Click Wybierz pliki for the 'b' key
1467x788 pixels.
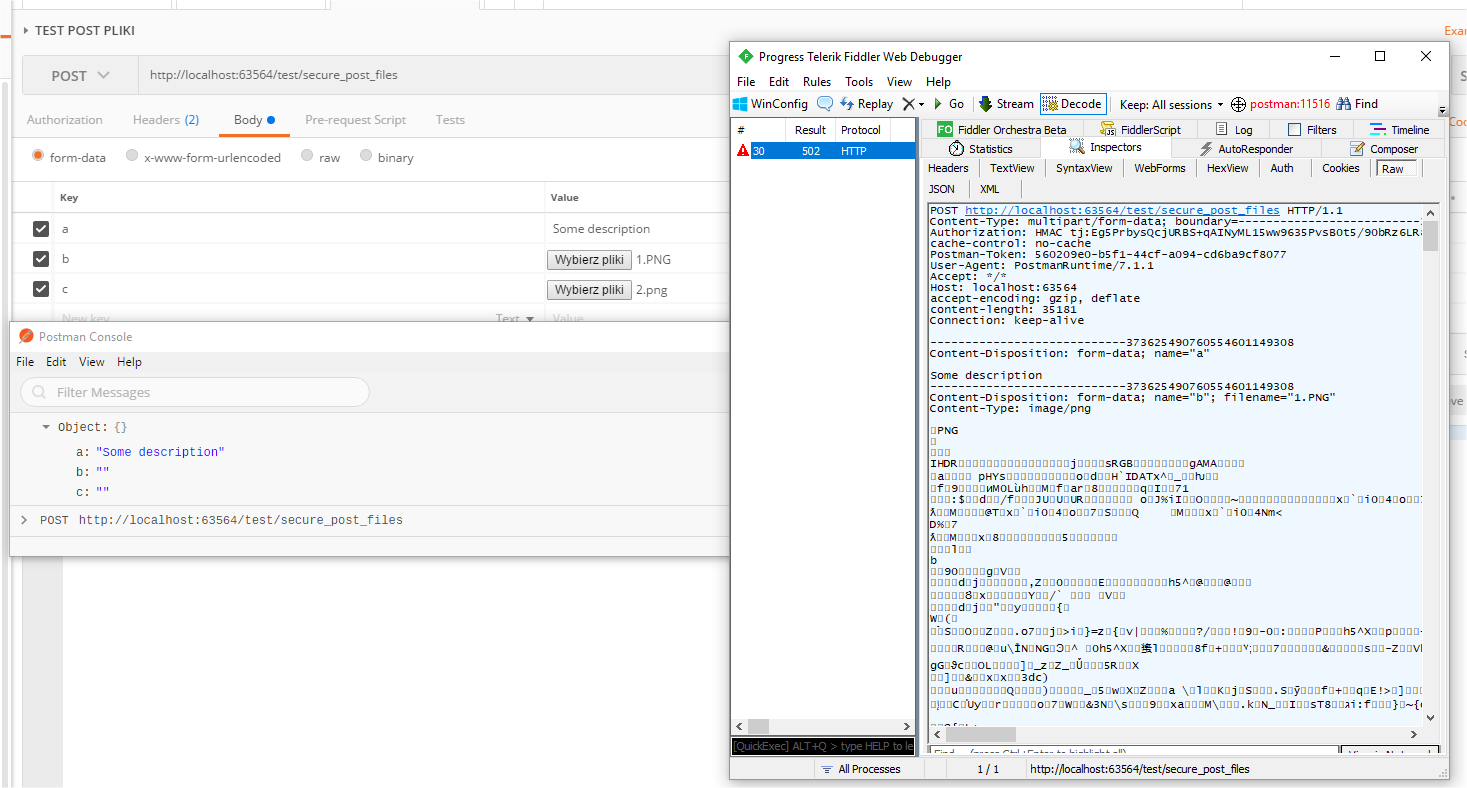click(x=589, y=258)
